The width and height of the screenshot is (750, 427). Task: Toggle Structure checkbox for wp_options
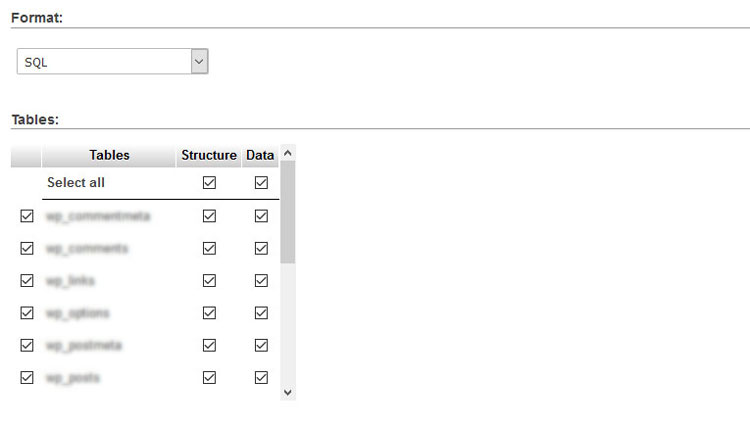[209, 313]
